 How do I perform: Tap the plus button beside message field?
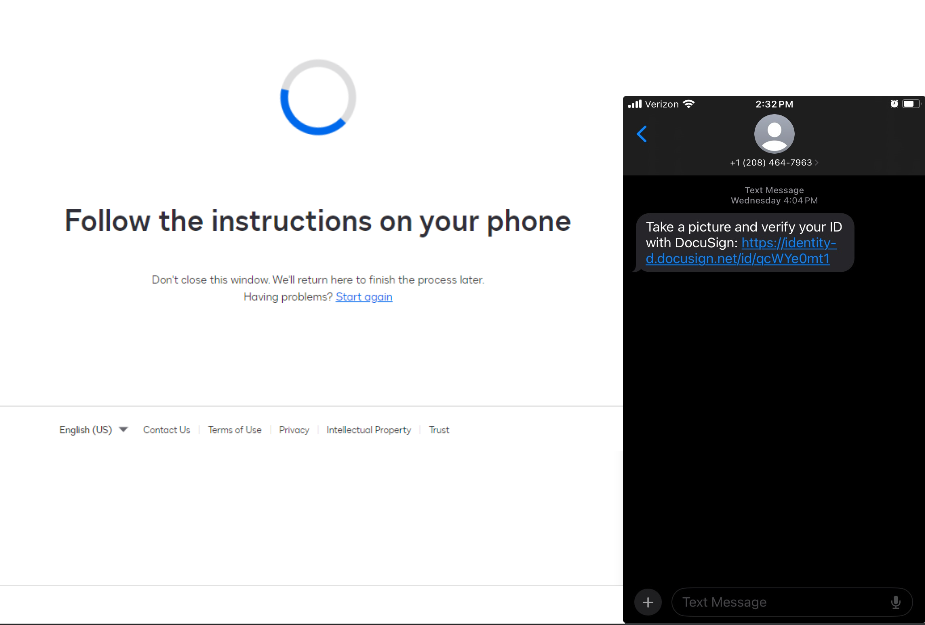click(x=648, y=602)
